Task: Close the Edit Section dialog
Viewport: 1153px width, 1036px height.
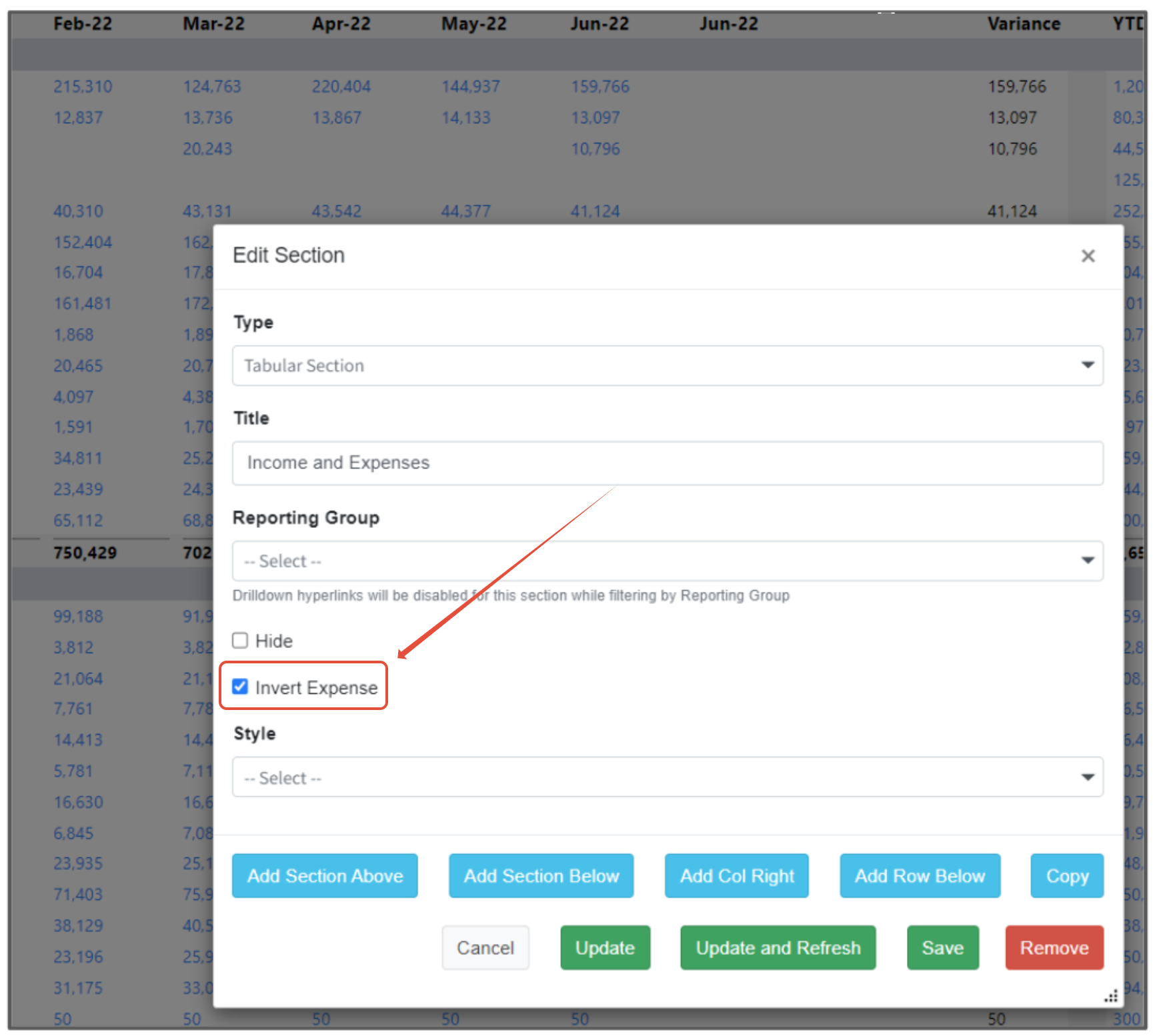Action: pos(1088,256)
